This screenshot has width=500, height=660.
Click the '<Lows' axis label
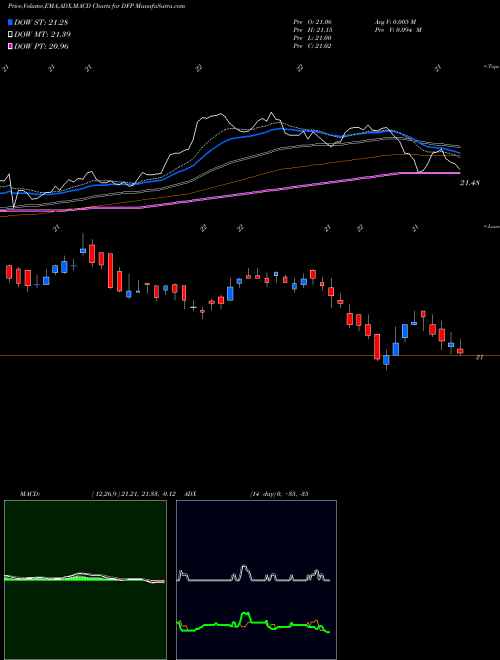pyautogui.click(x=491, y=226)
